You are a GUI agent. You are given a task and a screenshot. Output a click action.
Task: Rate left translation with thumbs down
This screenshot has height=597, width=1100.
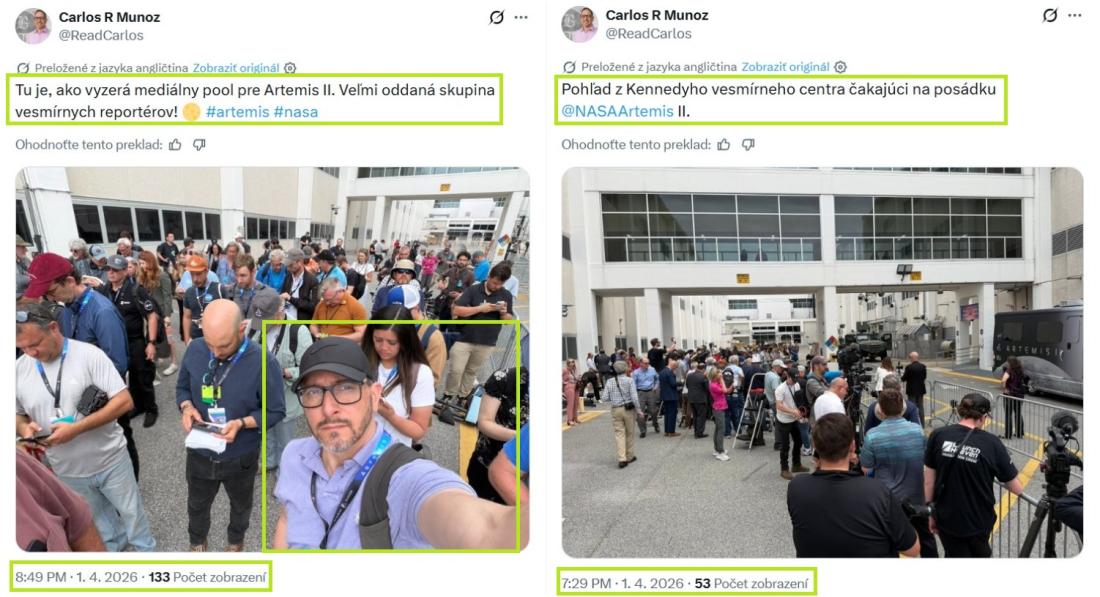tap(199, 145)
